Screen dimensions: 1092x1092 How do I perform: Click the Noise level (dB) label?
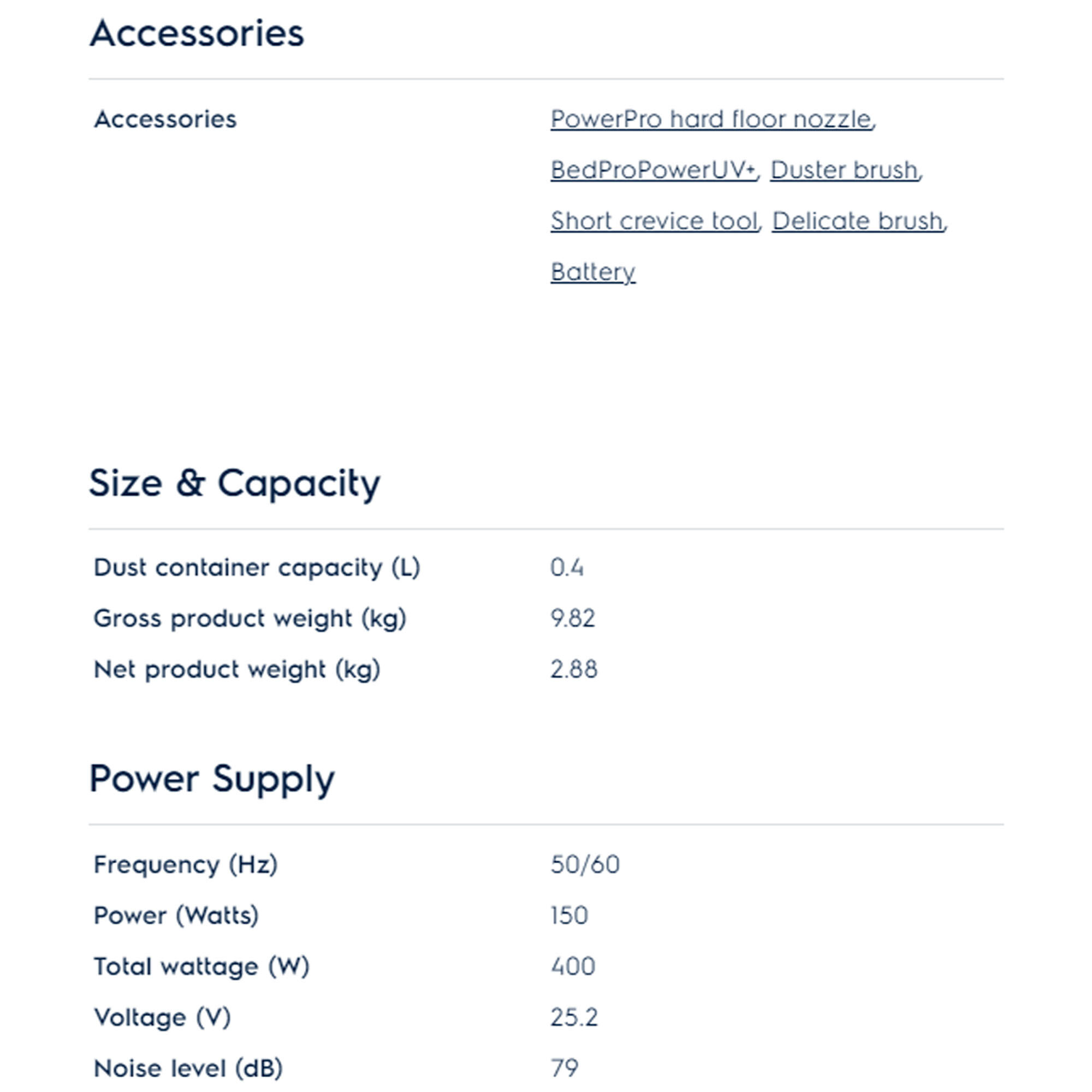(188, 1069)
